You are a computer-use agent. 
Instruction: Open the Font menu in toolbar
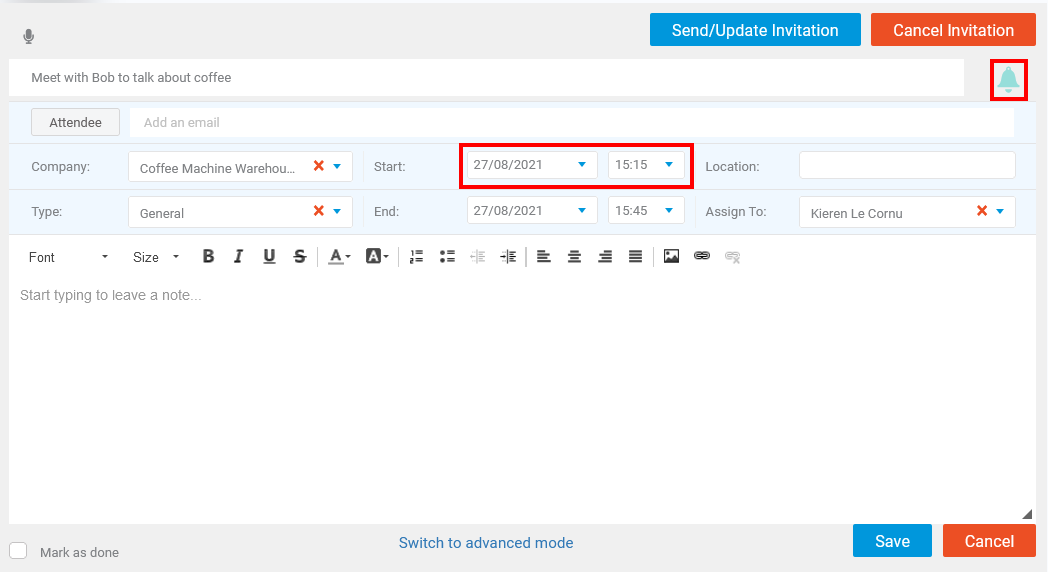coord(68,257)
